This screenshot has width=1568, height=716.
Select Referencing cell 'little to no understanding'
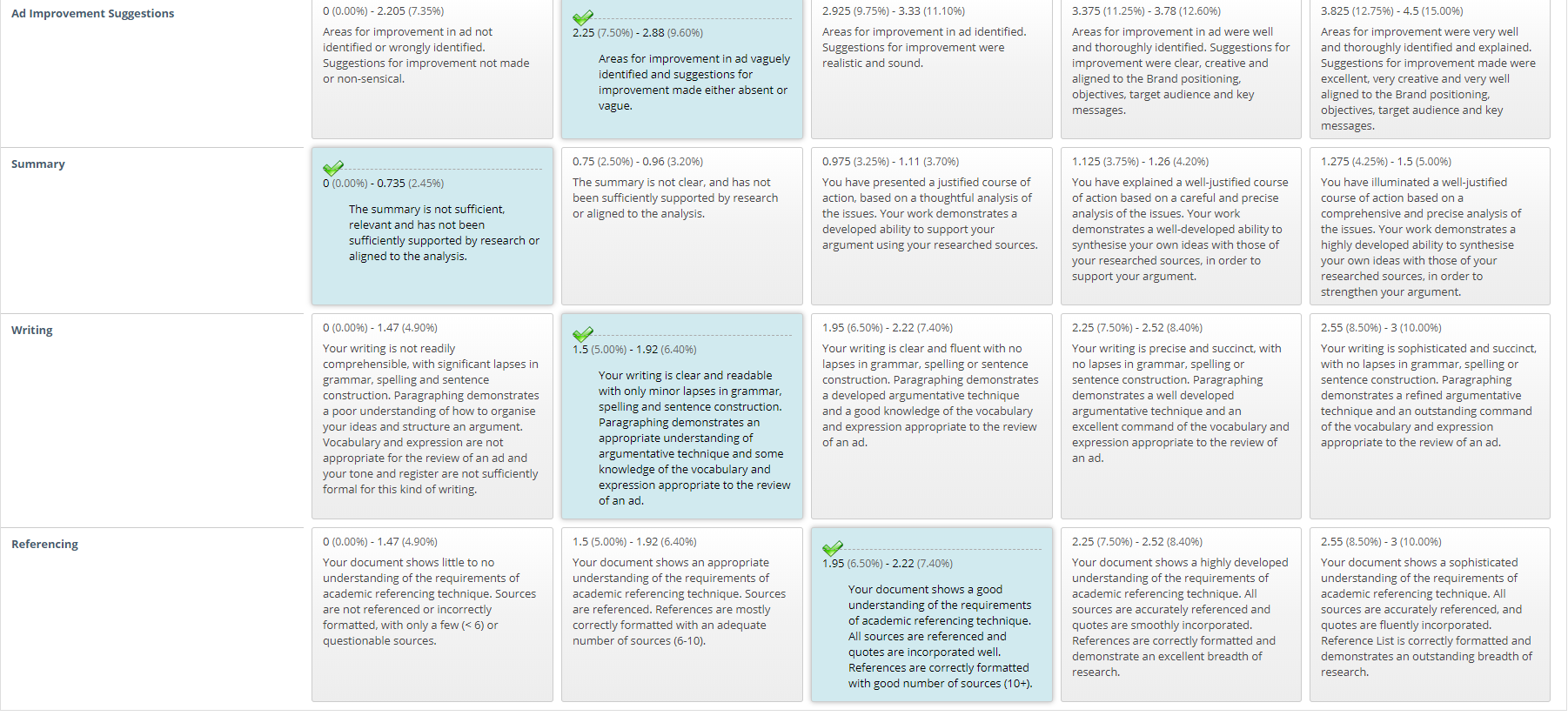(x=432, y=614)
